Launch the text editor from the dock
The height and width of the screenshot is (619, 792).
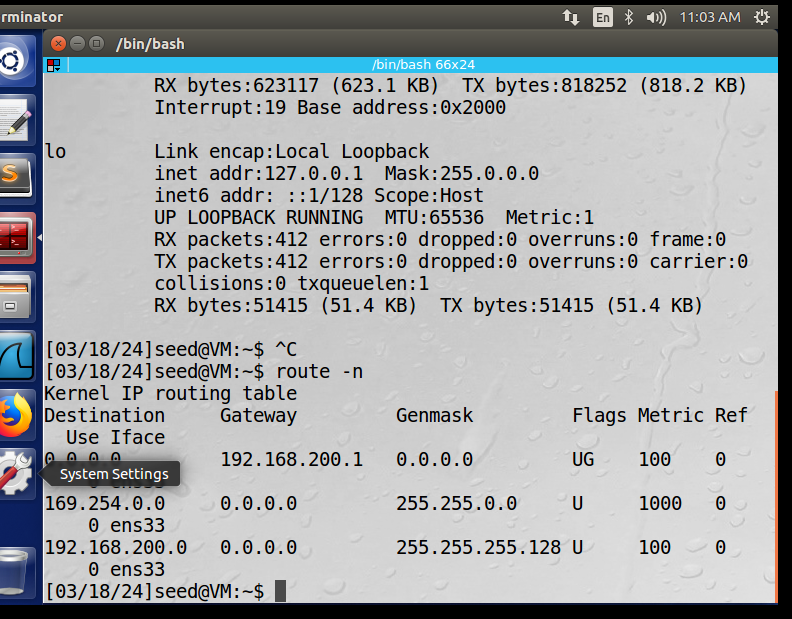[16, 119]
